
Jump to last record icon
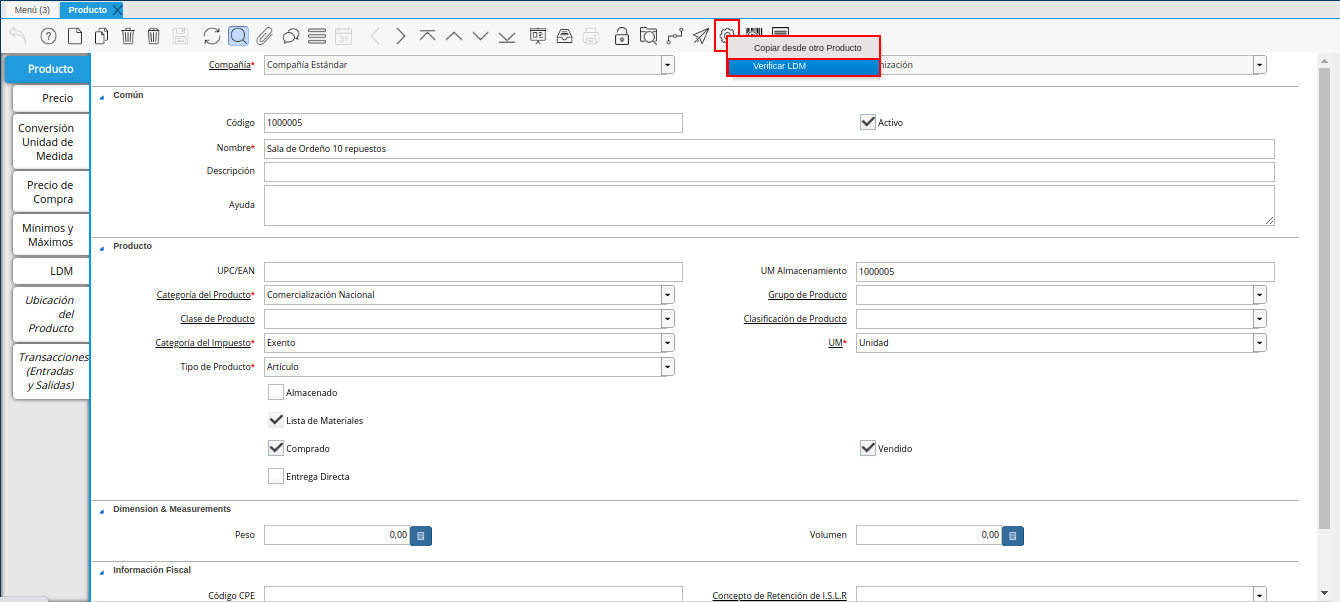[507, 36]
